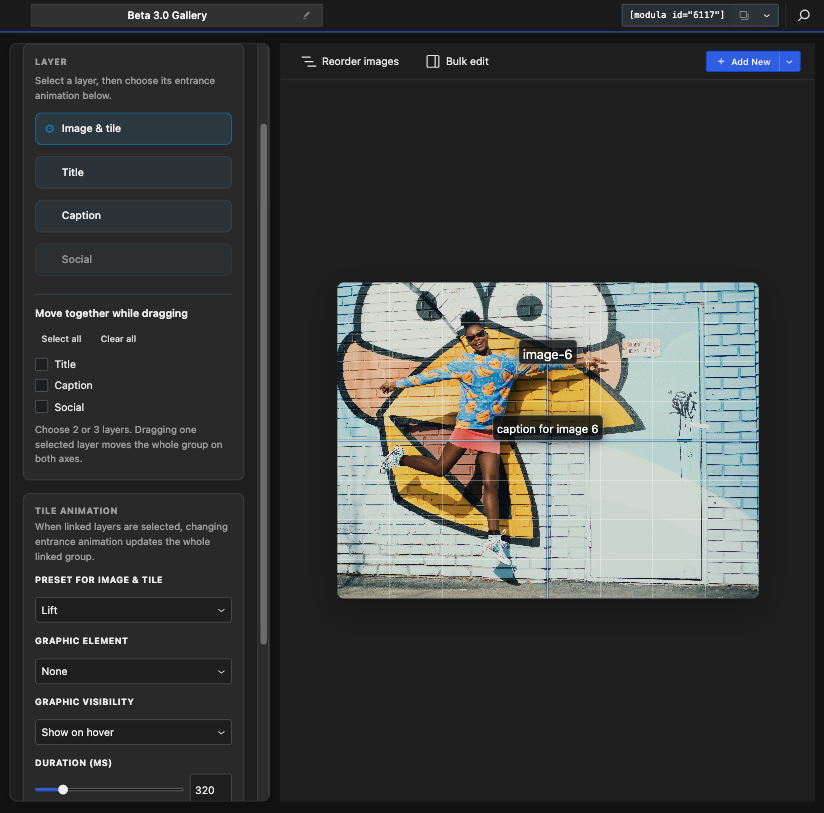Click the pencil edit icon beside gallery title

point(306,15)
